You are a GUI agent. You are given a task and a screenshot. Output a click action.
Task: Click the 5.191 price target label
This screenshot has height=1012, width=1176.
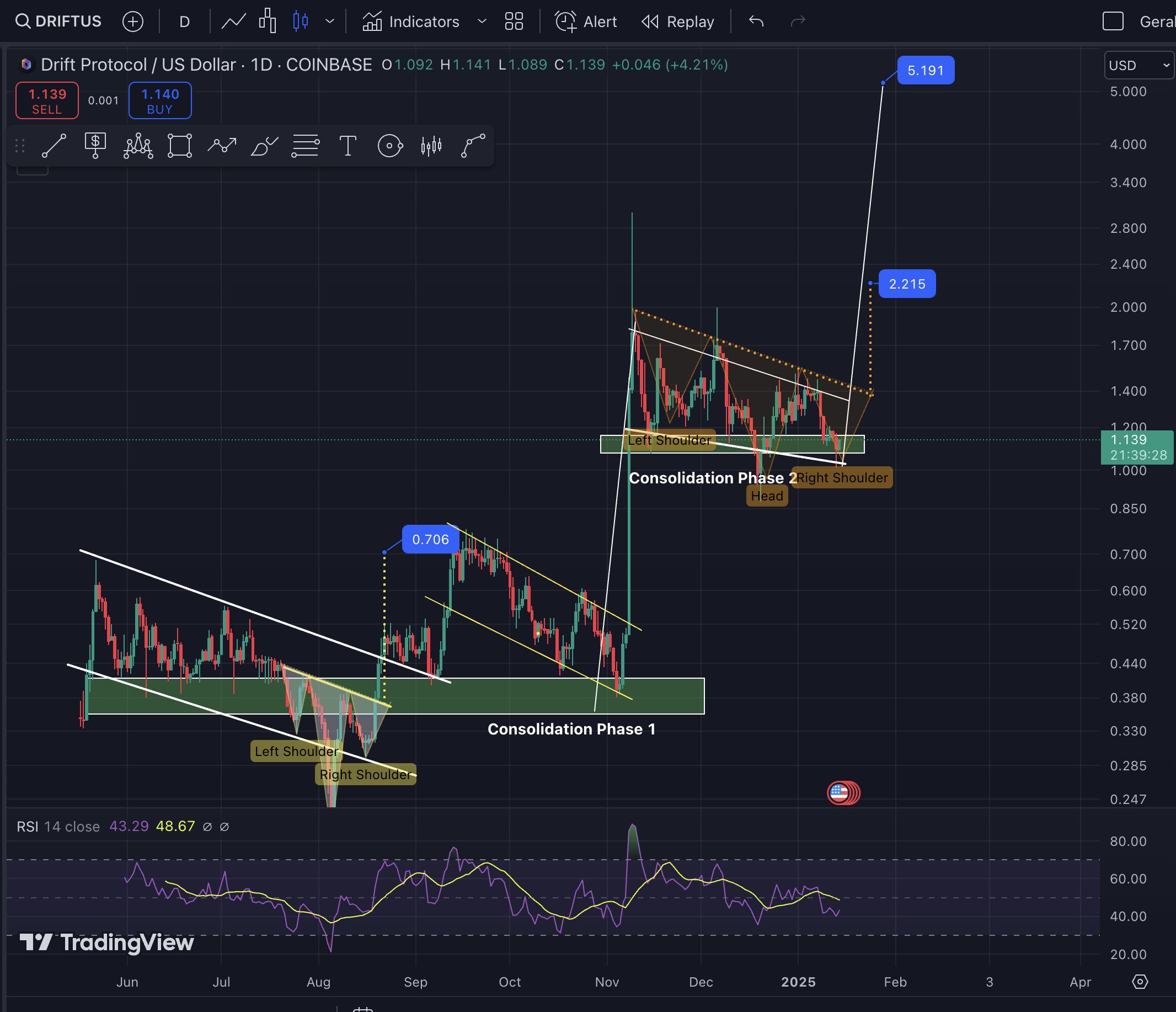tap(925, 71)
